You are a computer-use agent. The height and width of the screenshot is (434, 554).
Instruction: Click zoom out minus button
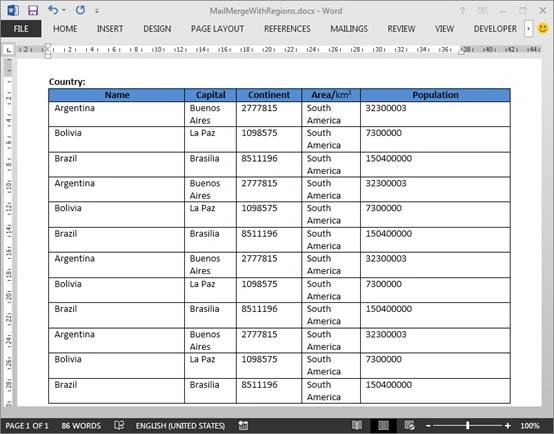(428, 426)
